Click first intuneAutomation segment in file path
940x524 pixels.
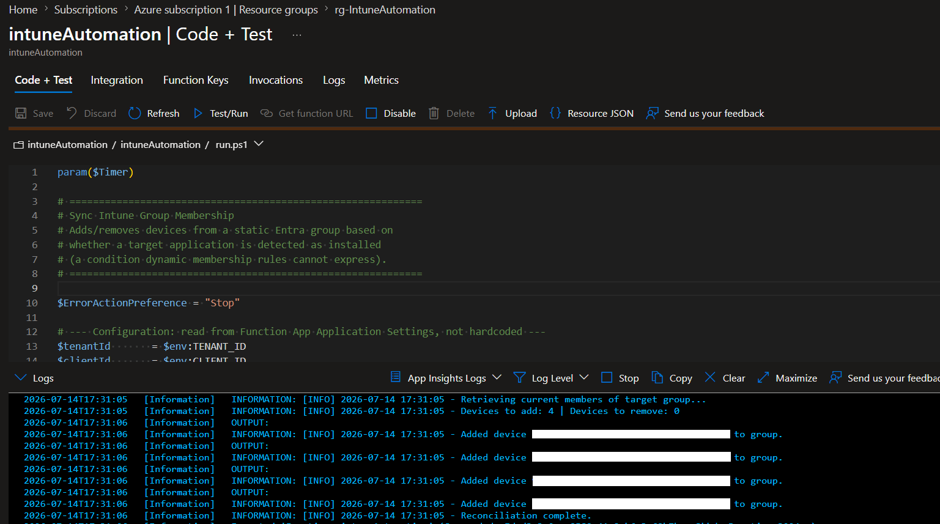tap(67, 144)
